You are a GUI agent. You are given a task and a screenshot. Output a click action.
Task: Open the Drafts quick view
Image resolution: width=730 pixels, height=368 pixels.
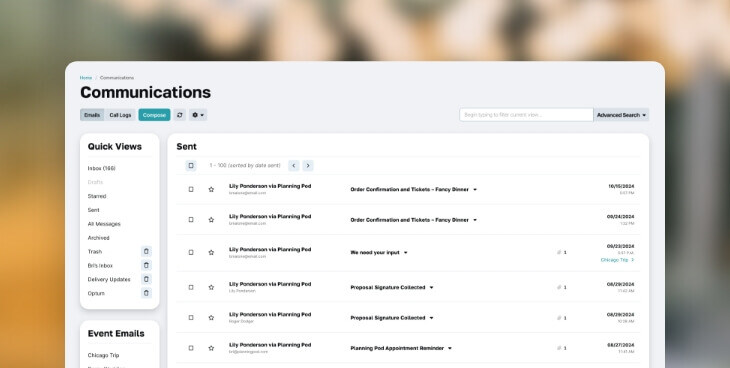tap(95, 182)
